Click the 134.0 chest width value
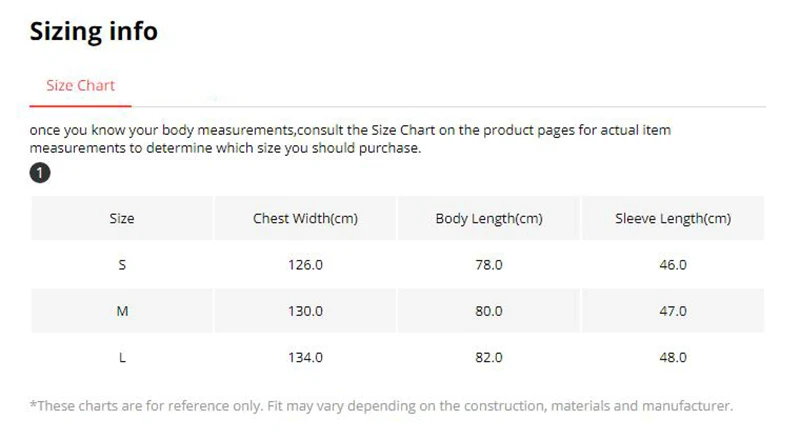800x439 pixels. coord(305,357)
